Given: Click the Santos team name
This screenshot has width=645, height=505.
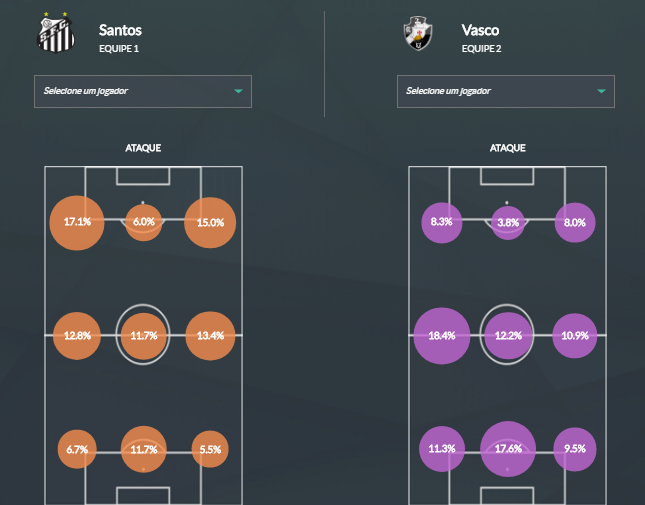Looking at the screenshot, I should pyautogui.click(x=121, y=30).
